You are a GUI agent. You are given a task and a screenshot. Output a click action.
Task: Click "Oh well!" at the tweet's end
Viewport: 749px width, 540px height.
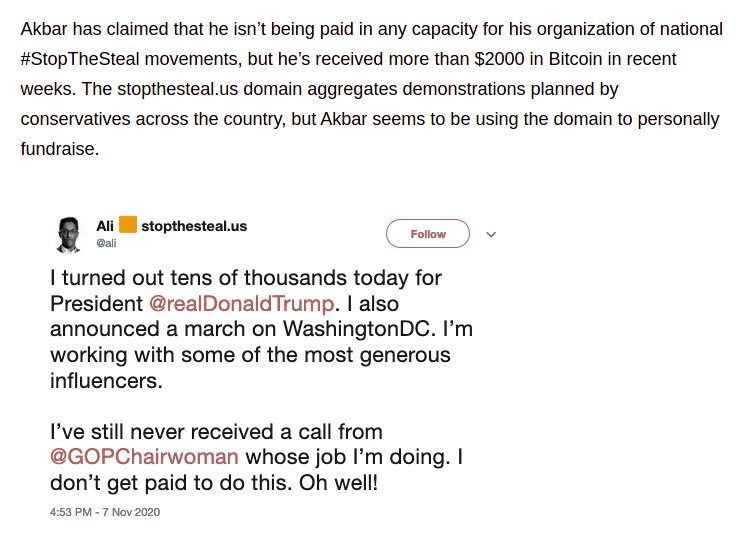tap(339, 483)
